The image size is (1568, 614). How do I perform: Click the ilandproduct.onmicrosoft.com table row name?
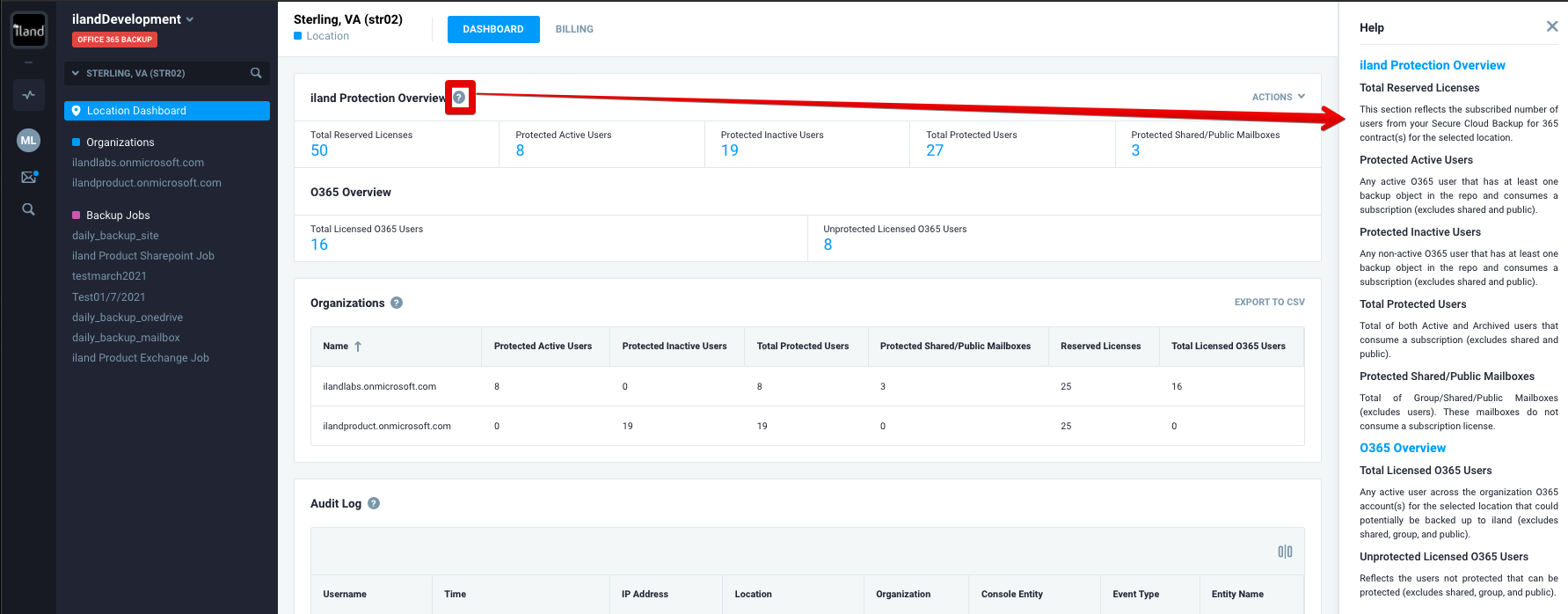(x=387, y=426)
